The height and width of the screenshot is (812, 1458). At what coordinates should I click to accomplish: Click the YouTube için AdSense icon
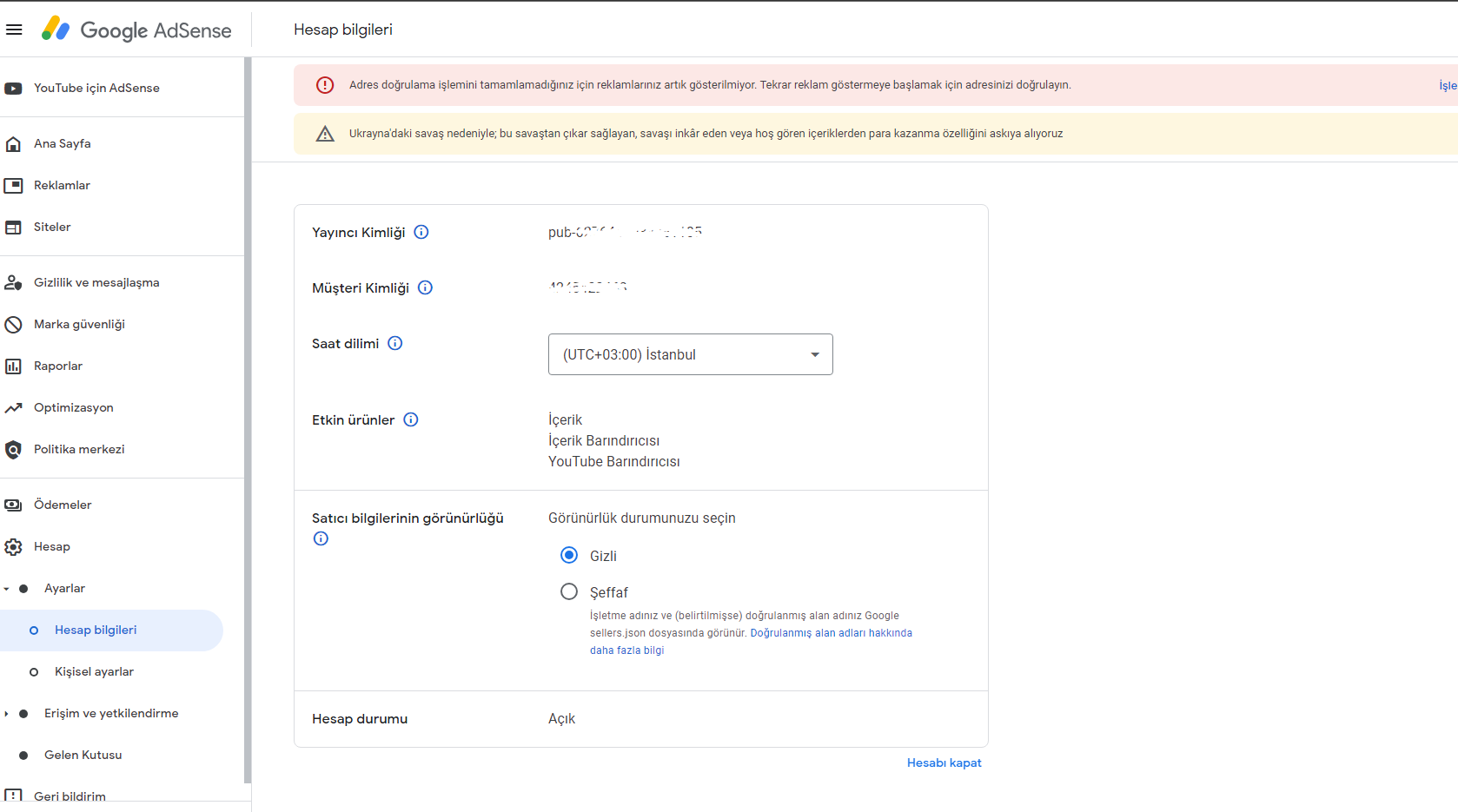13,89
